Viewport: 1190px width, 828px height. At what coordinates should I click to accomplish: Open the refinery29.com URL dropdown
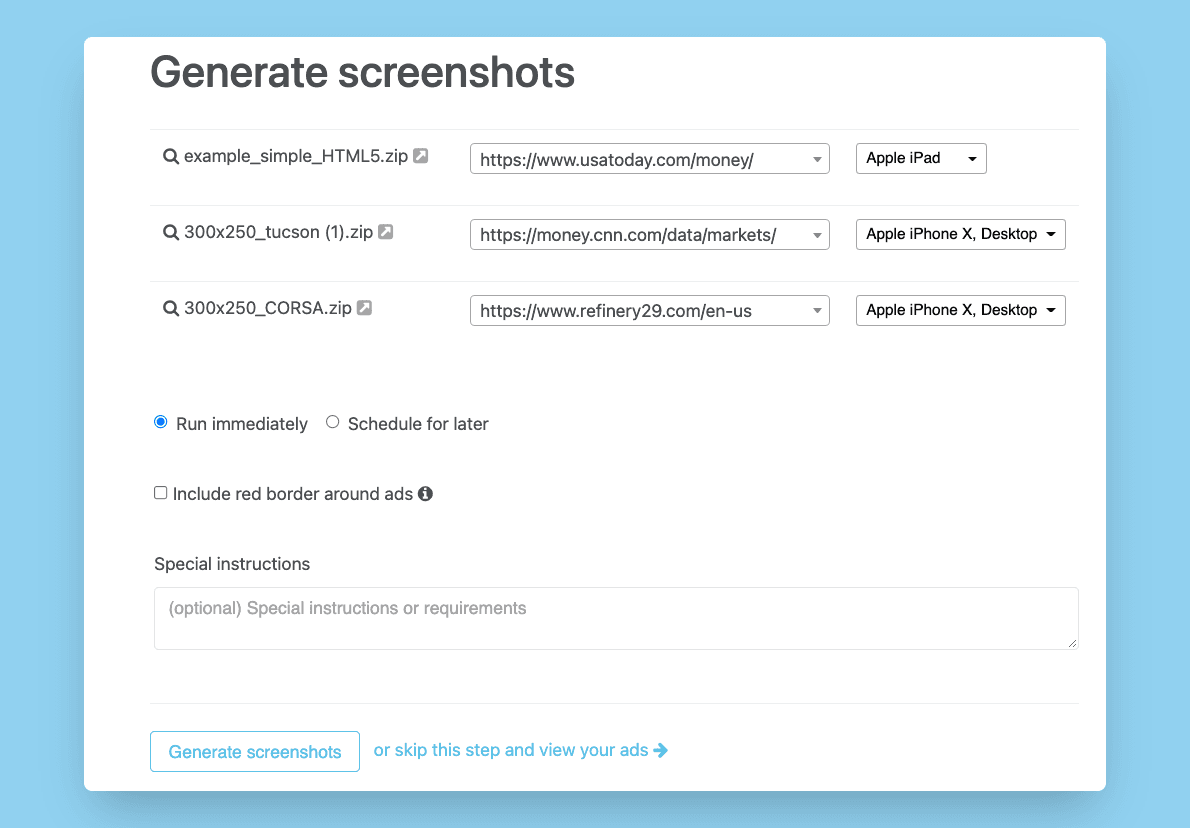pos(650,310)
